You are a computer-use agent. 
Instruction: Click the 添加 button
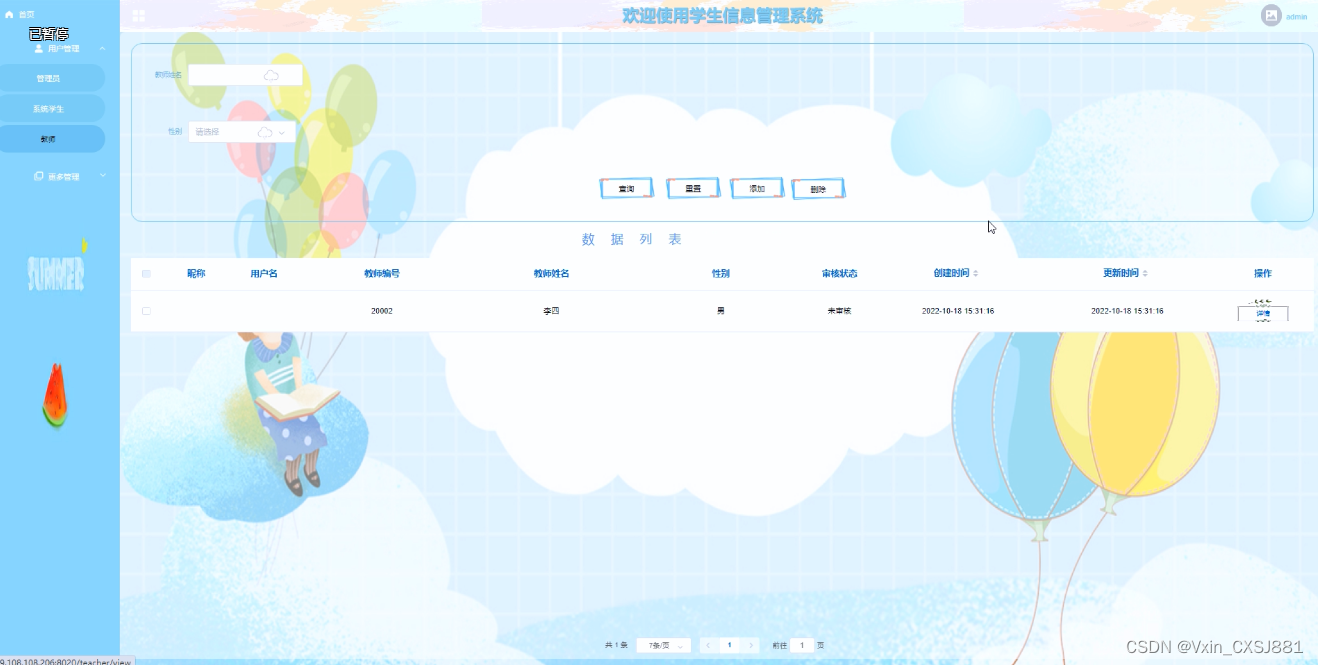pos(757,188)
